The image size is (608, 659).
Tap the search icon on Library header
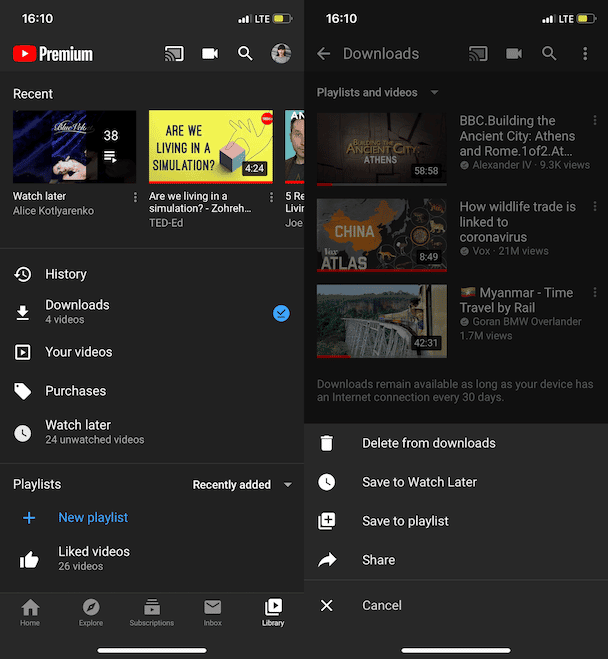pos(245,54)
